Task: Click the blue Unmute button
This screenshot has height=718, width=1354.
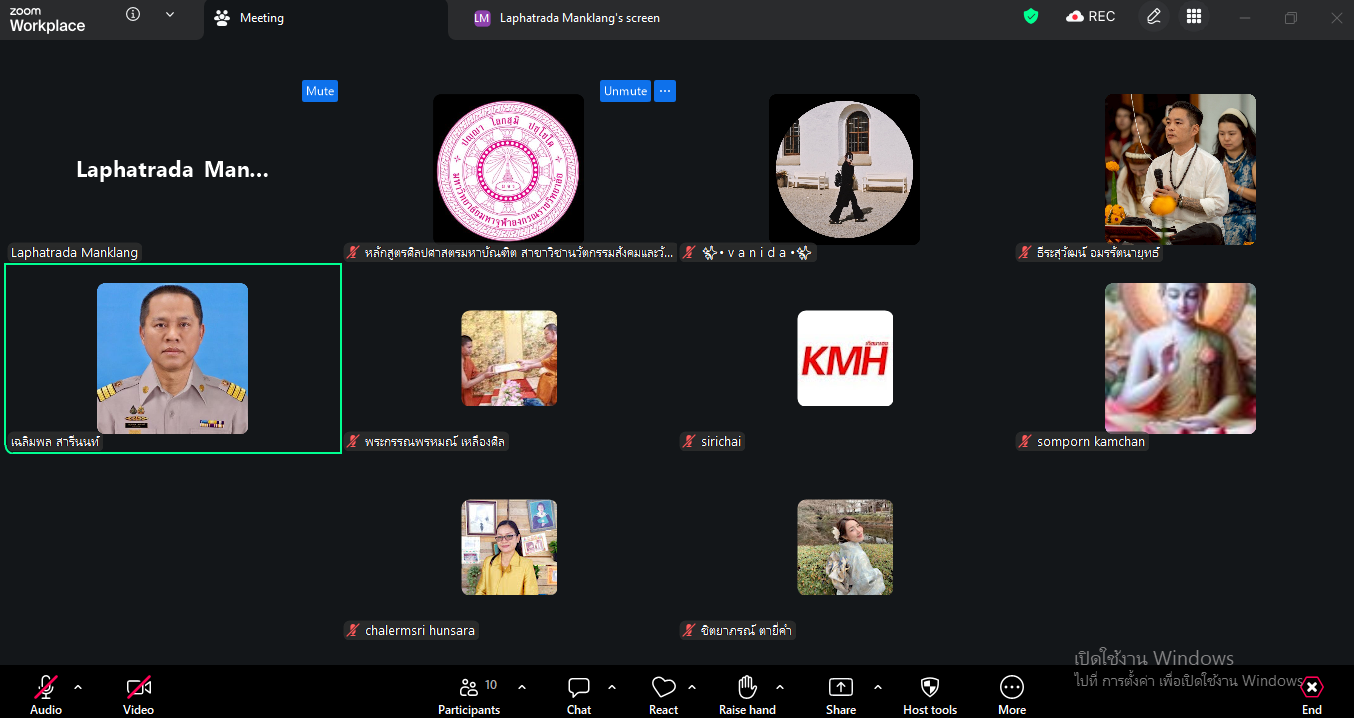Action: point(625,91)
